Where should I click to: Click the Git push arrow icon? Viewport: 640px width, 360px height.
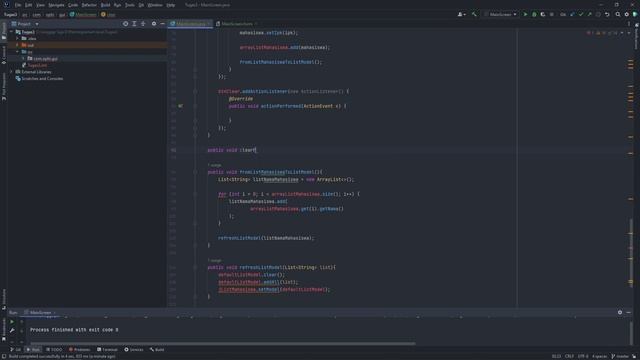[589, 14]
